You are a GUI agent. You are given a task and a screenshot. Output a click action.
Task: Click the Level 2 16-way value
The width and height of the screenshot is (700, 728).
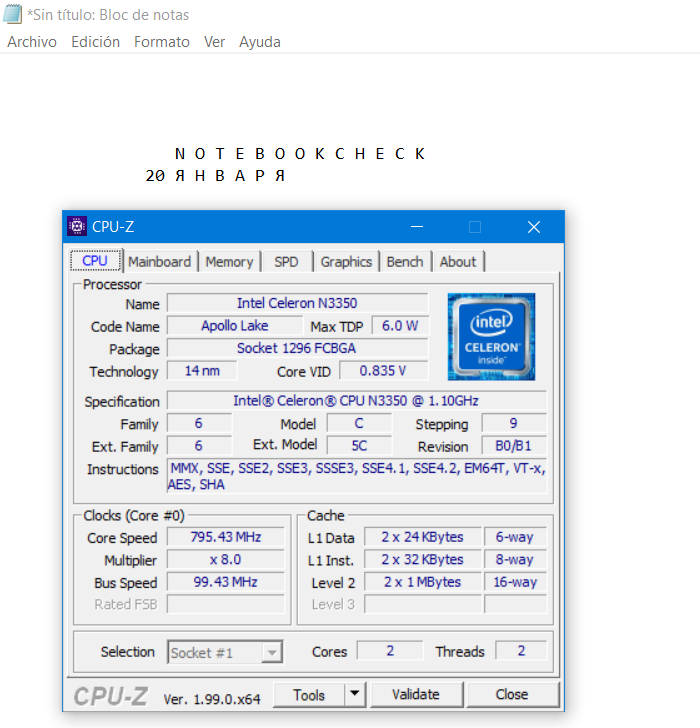coord(515,582)
